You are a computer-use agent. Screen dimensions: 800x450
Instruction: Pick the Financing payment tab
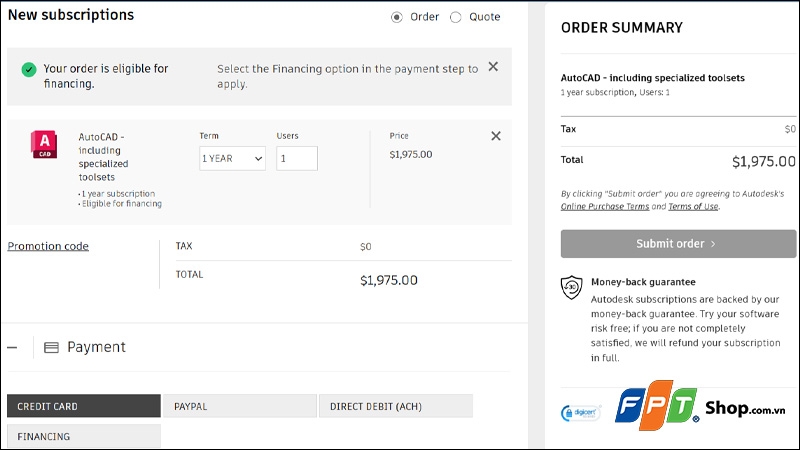pos(83,436)
